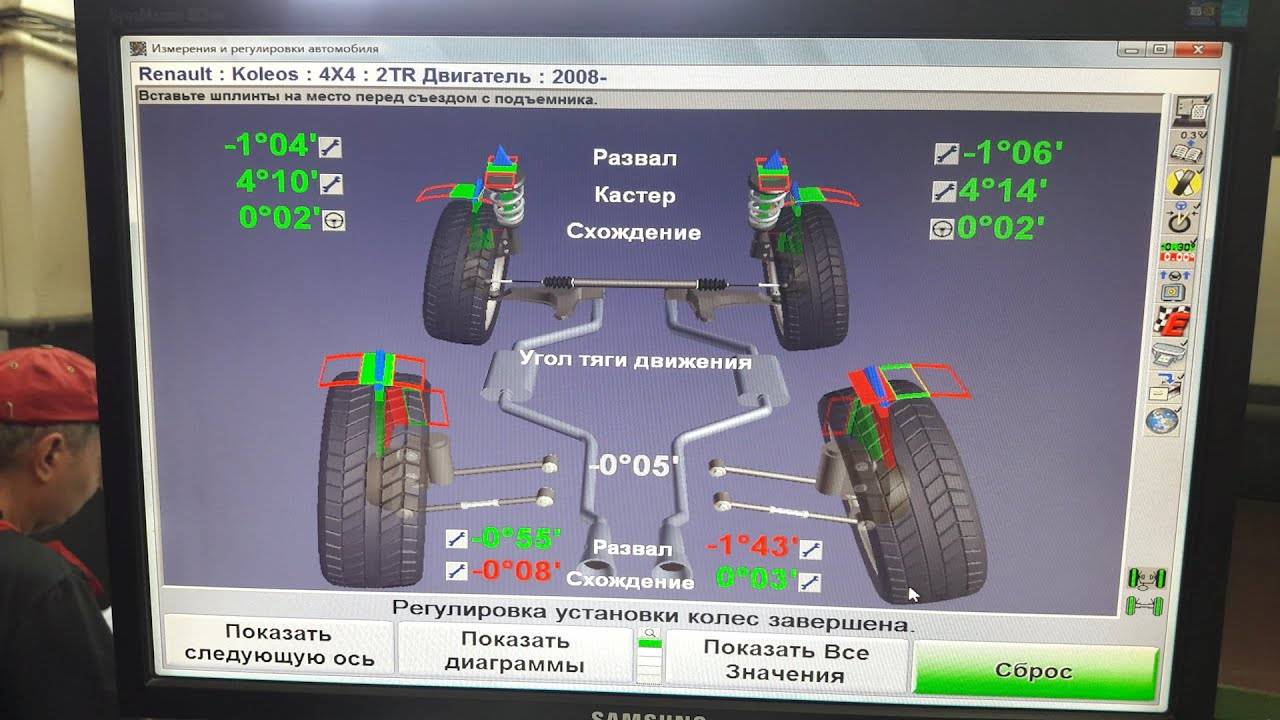The image size is (1280, 720).
Task: Select the steering wheel centering sidebar icon
Action: [x=1183, y=218]
